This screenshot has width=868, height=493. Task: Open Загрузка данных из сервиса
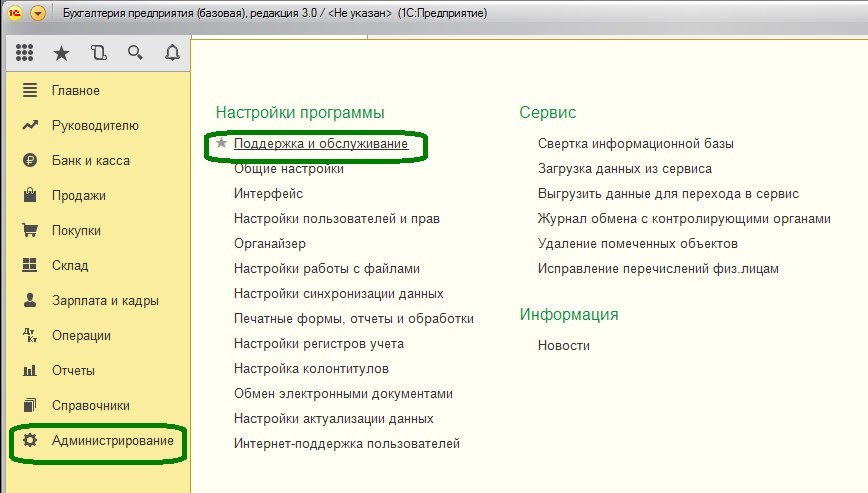pyautogui.click(x=624, y=169)
